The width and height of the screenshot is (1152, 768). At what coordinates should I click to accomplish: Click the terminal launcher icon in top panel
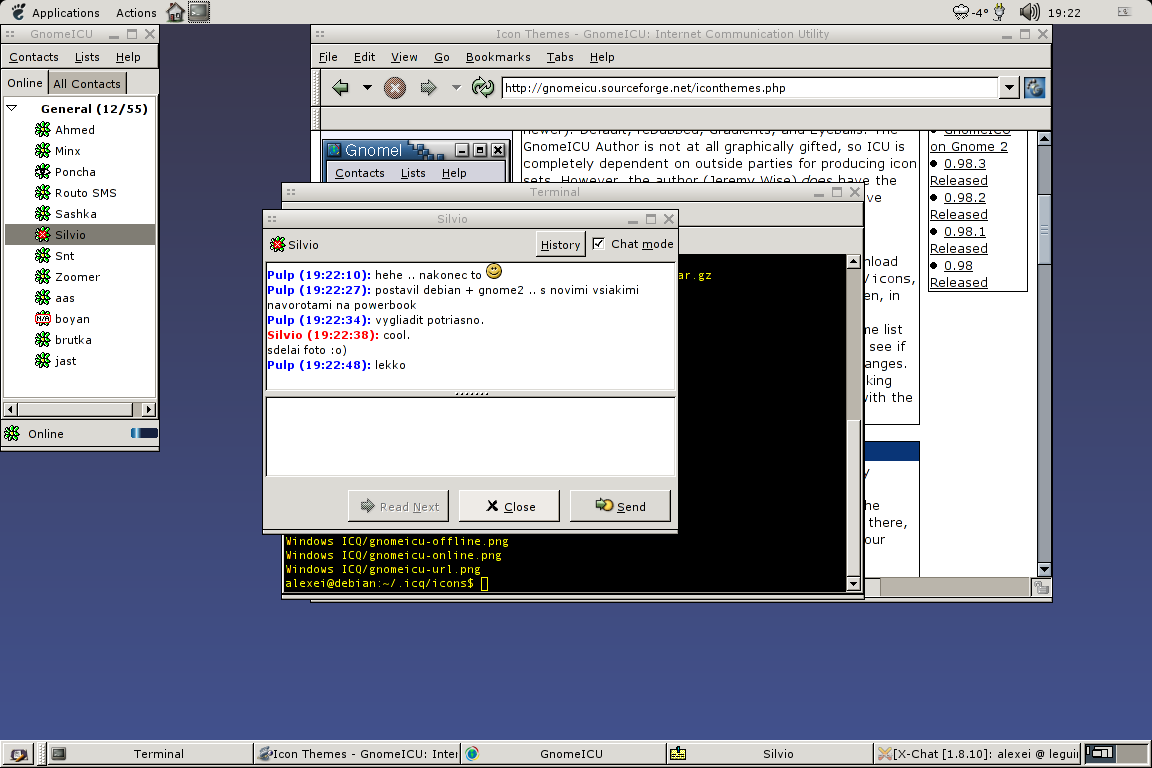click(199, 12)
